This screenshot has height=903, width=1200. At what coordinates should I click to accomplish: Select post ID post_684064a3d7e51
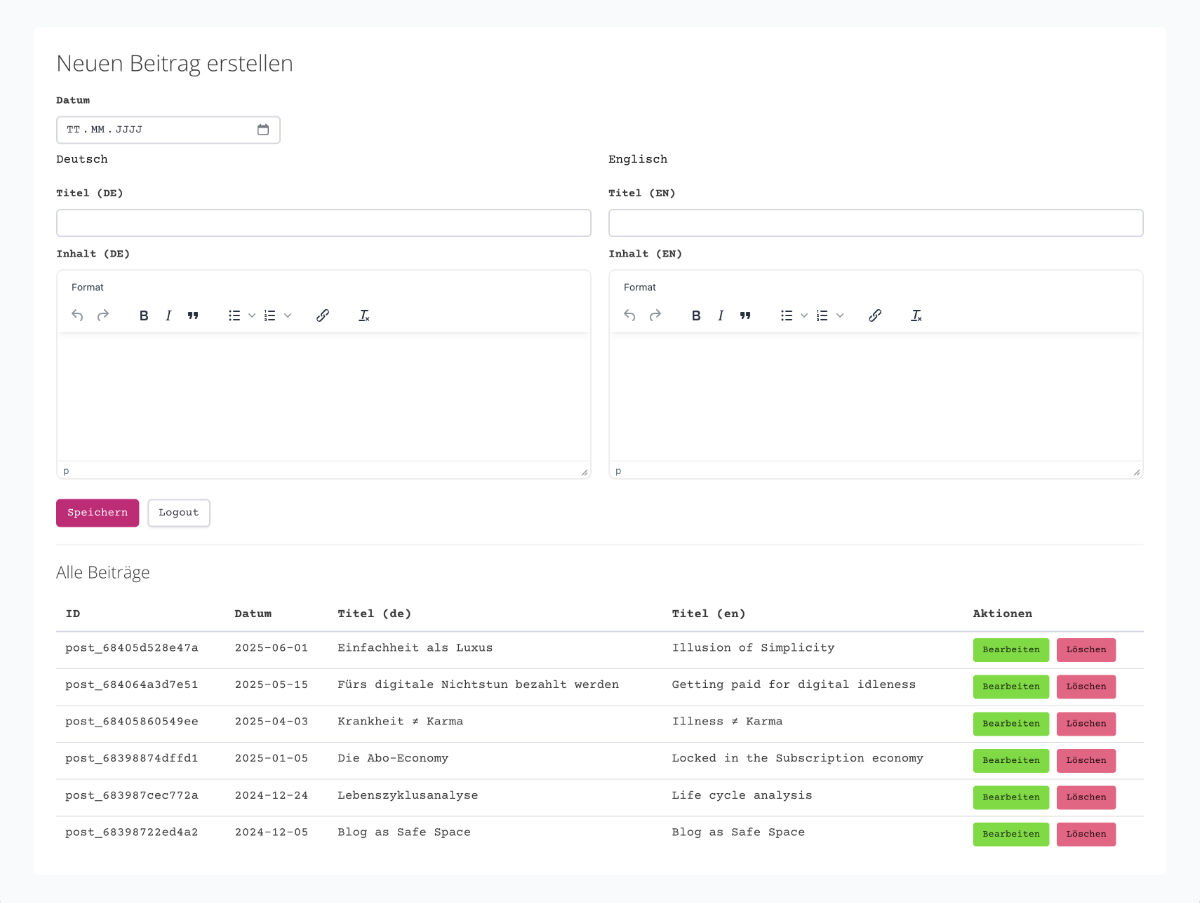pyautogui.click(x=132, y=685)
